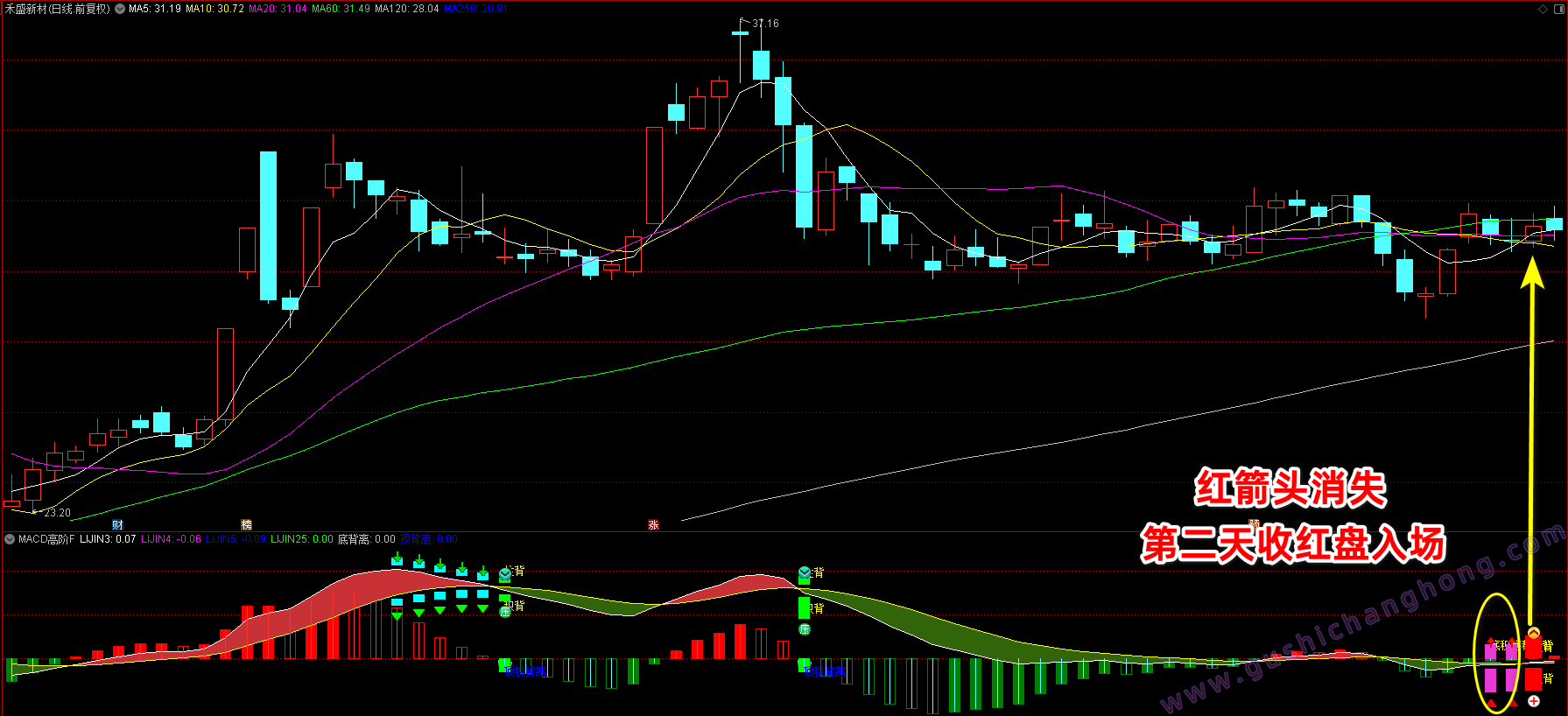The image size is (1568, 716).
Task: Select the 底背离: 0.00 value label
Action: (367, 539)
